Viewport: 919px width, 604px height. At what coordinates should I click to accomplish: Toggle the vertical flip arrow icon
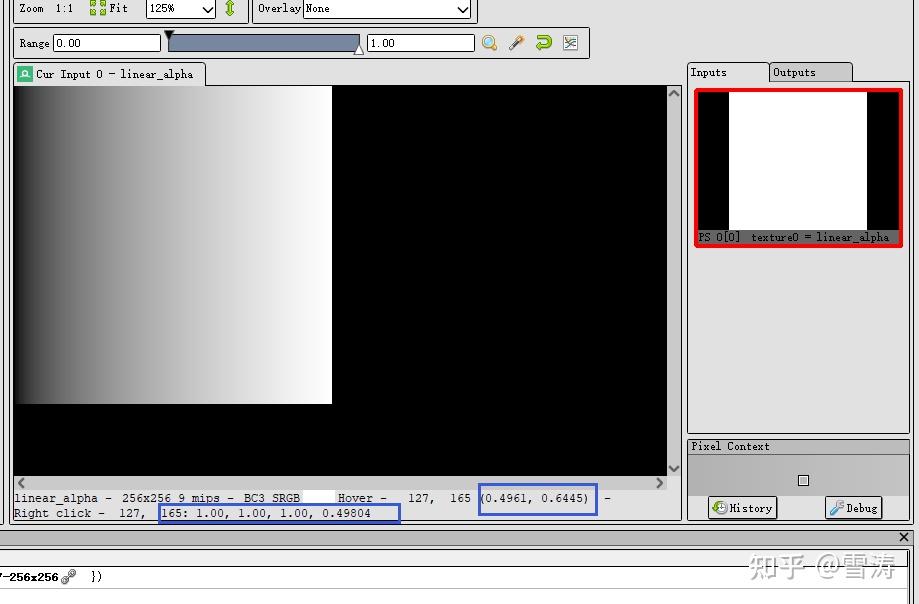[228, 10]
